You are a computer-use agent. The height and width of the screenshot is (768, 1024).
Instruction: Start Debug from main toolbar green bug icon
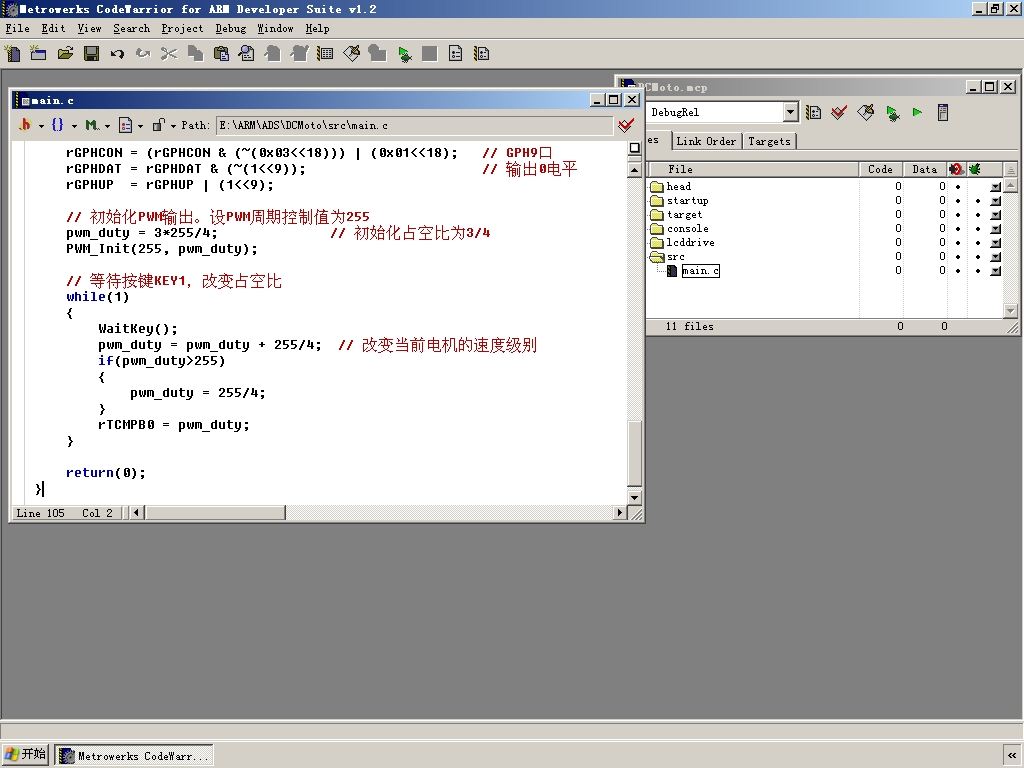click(x=405, y=54)
